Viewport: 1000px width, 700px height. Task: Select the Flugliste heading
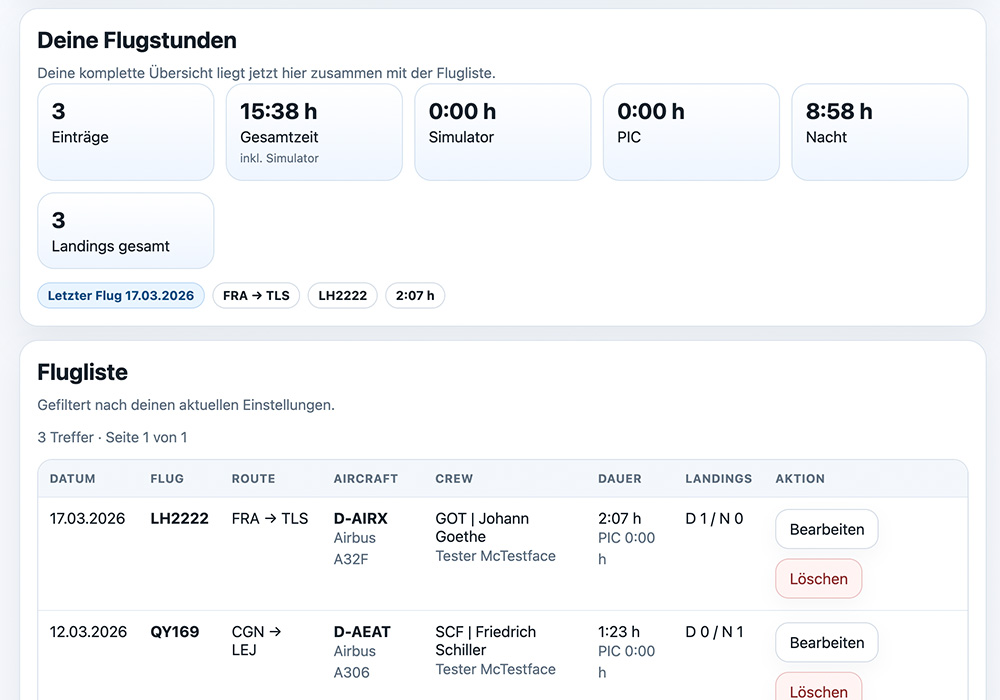coord(82,371)
